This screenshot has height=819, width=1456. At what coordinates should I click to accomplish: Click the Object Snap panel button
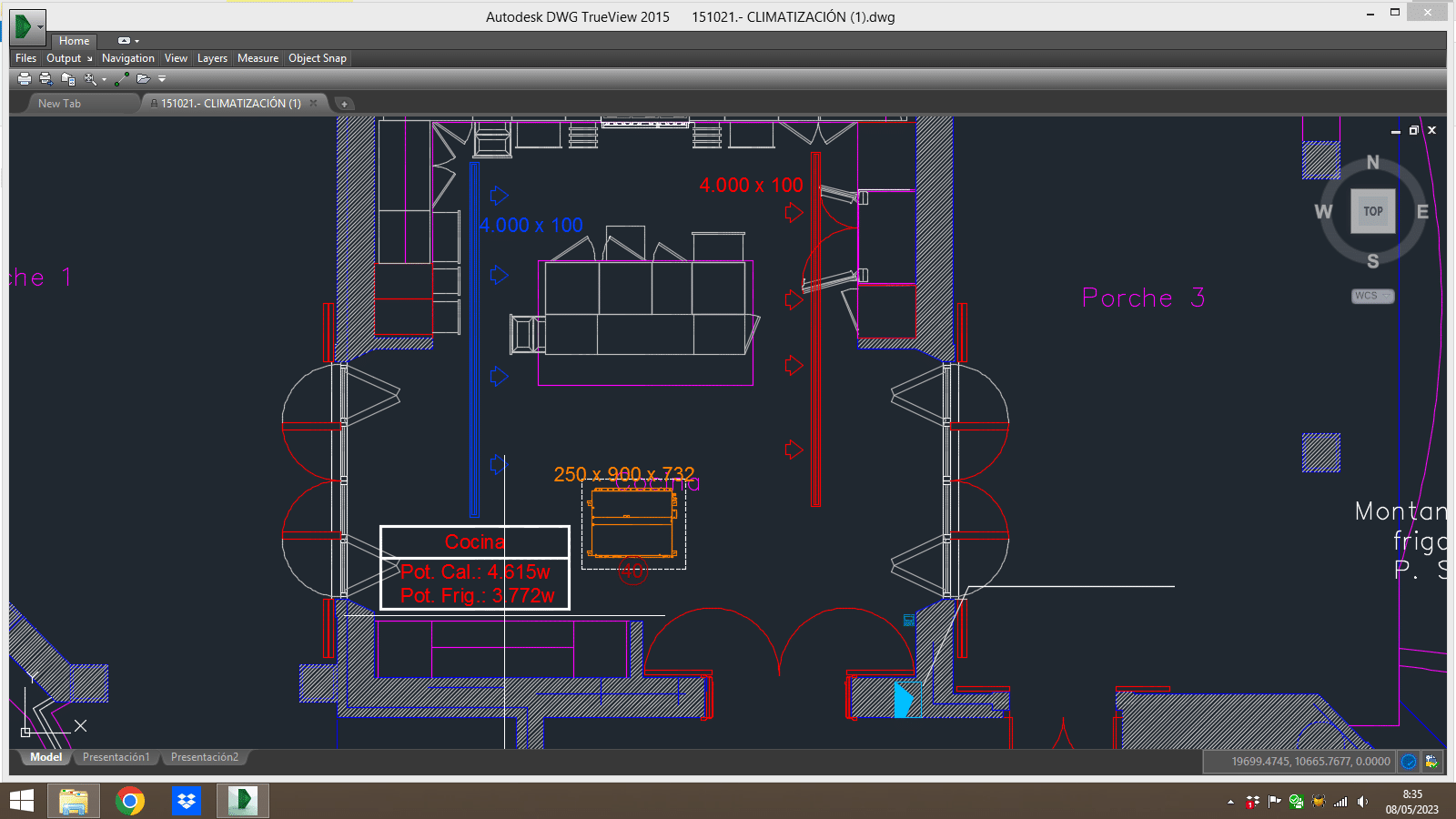(318, 58)
